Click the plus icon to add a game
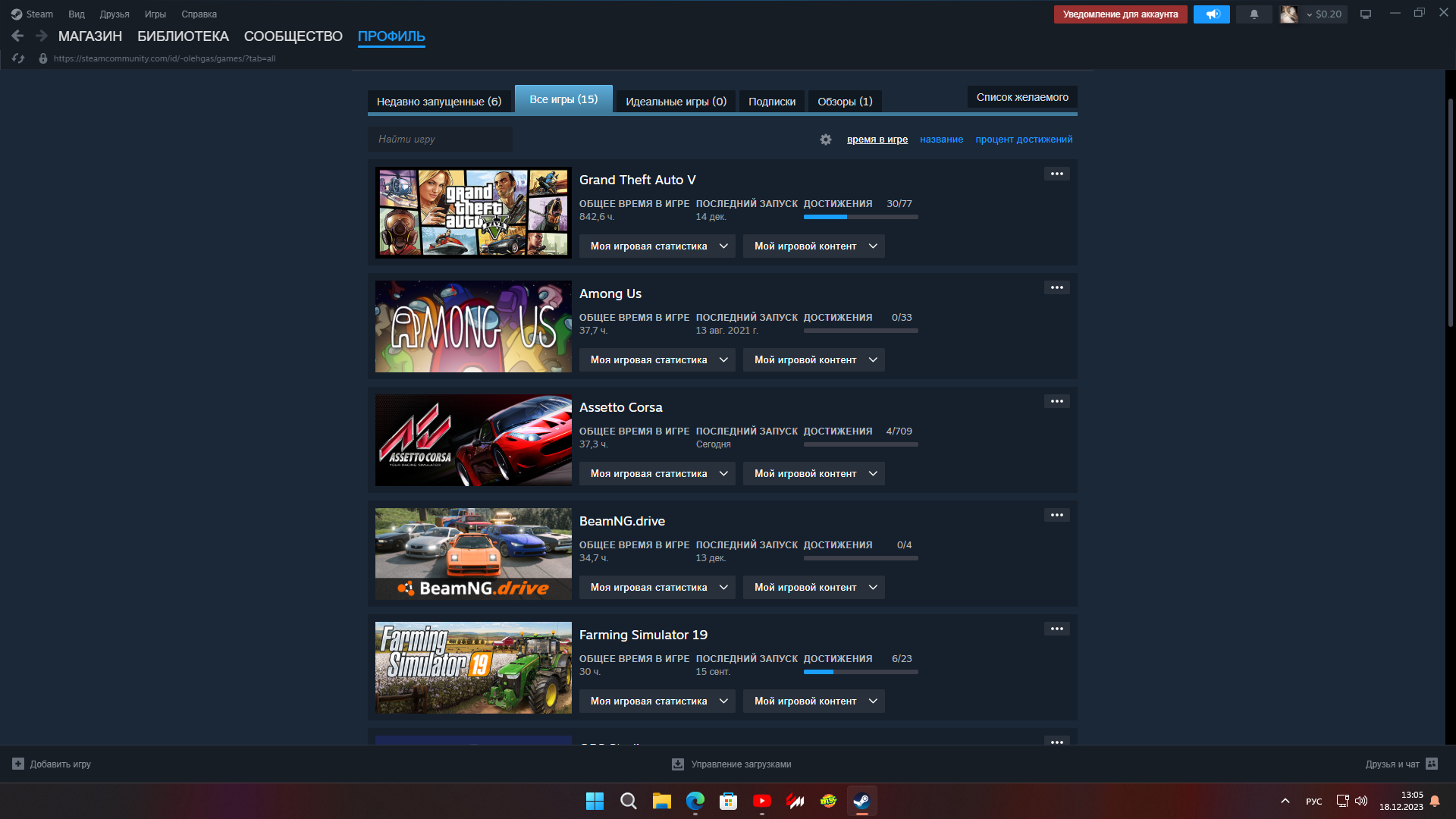 point(18,764)
